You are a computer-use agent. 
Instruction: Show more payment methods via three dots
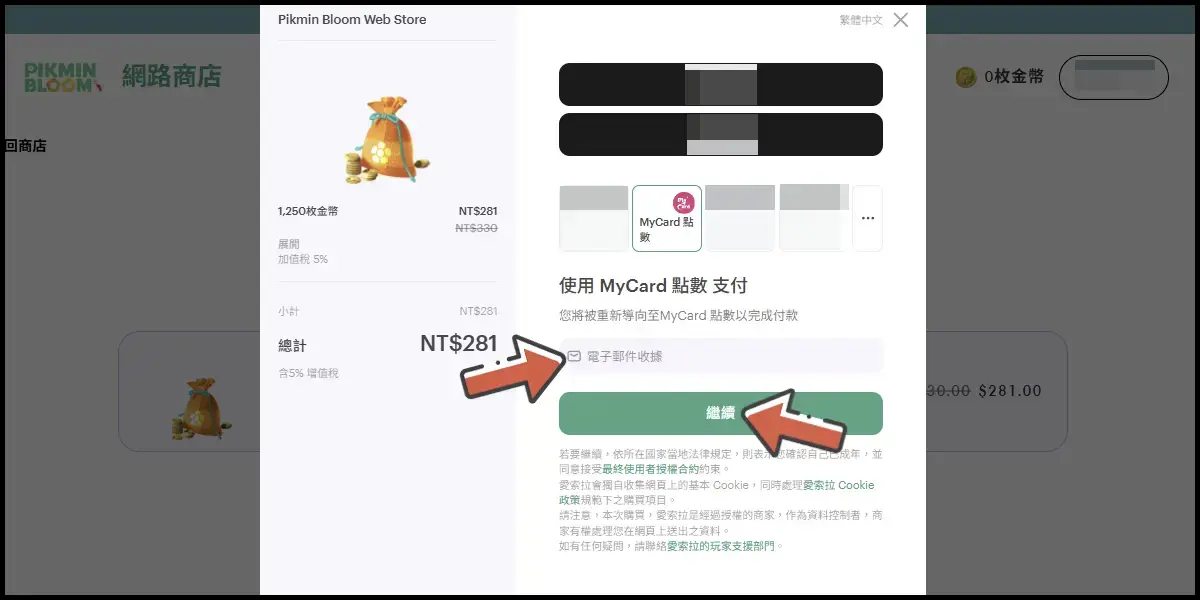pyautogui.click(x=867, y=218)
